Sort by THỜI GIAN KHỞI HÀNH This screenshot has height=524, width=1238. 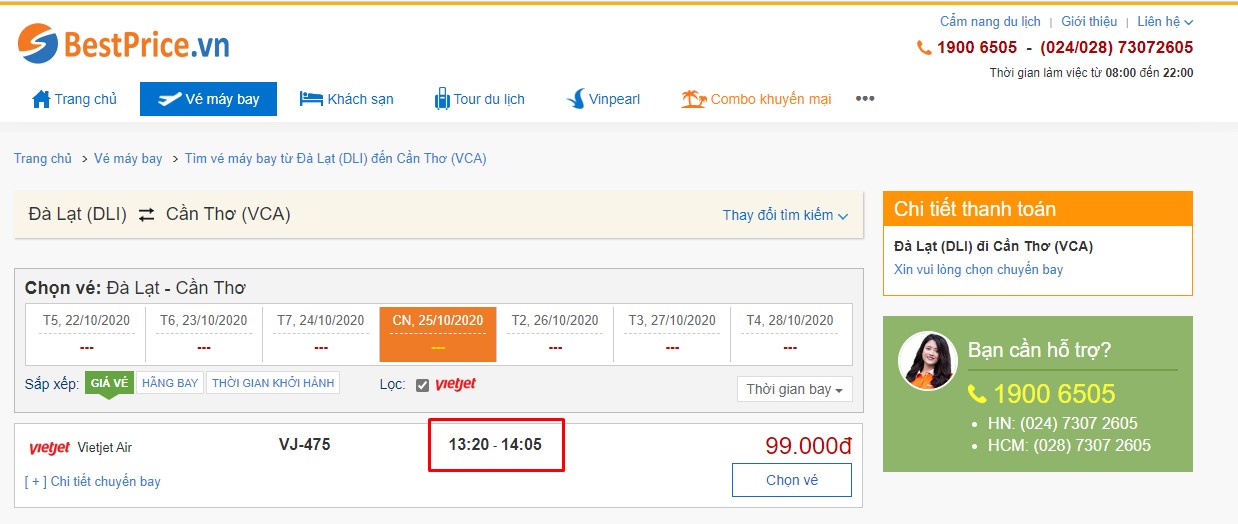click(273, 383)
